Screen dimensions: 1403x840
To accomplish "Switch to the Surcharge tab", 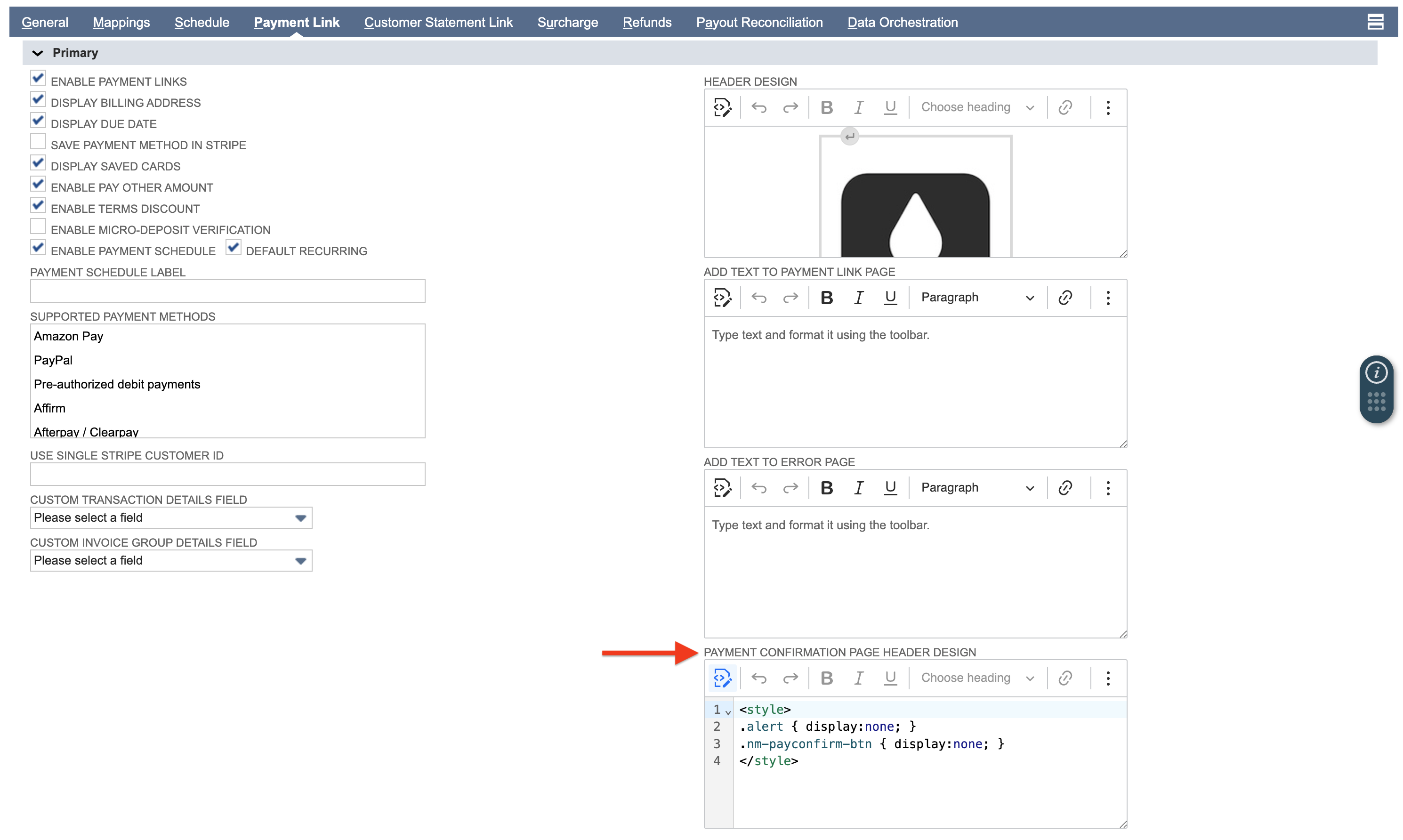I will [x=567, y=23].
